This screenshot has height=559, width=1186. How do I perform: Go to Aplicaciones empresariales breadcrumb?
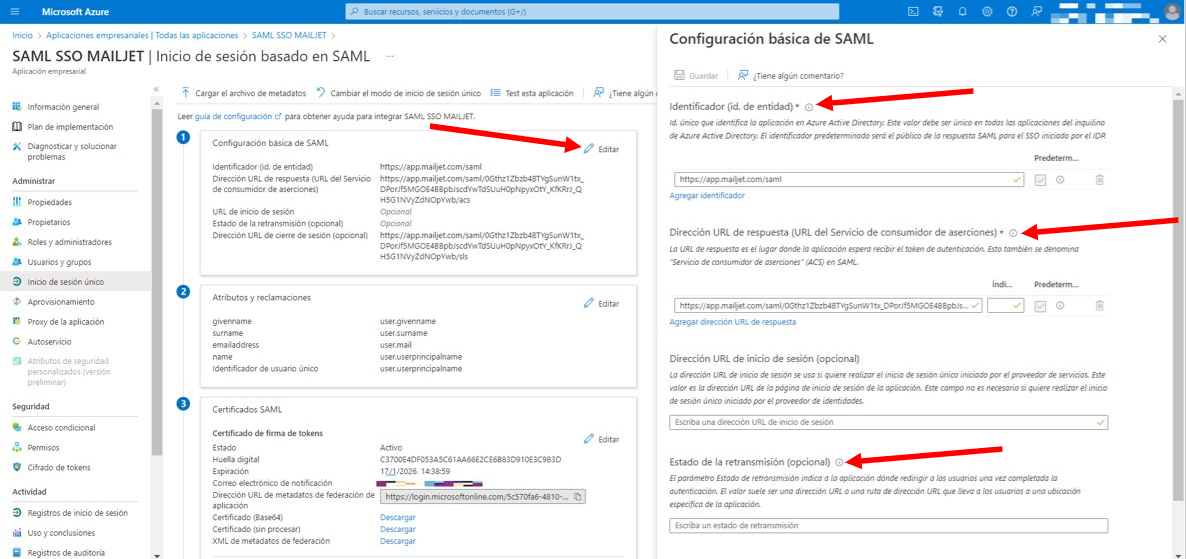pos(142,35)
